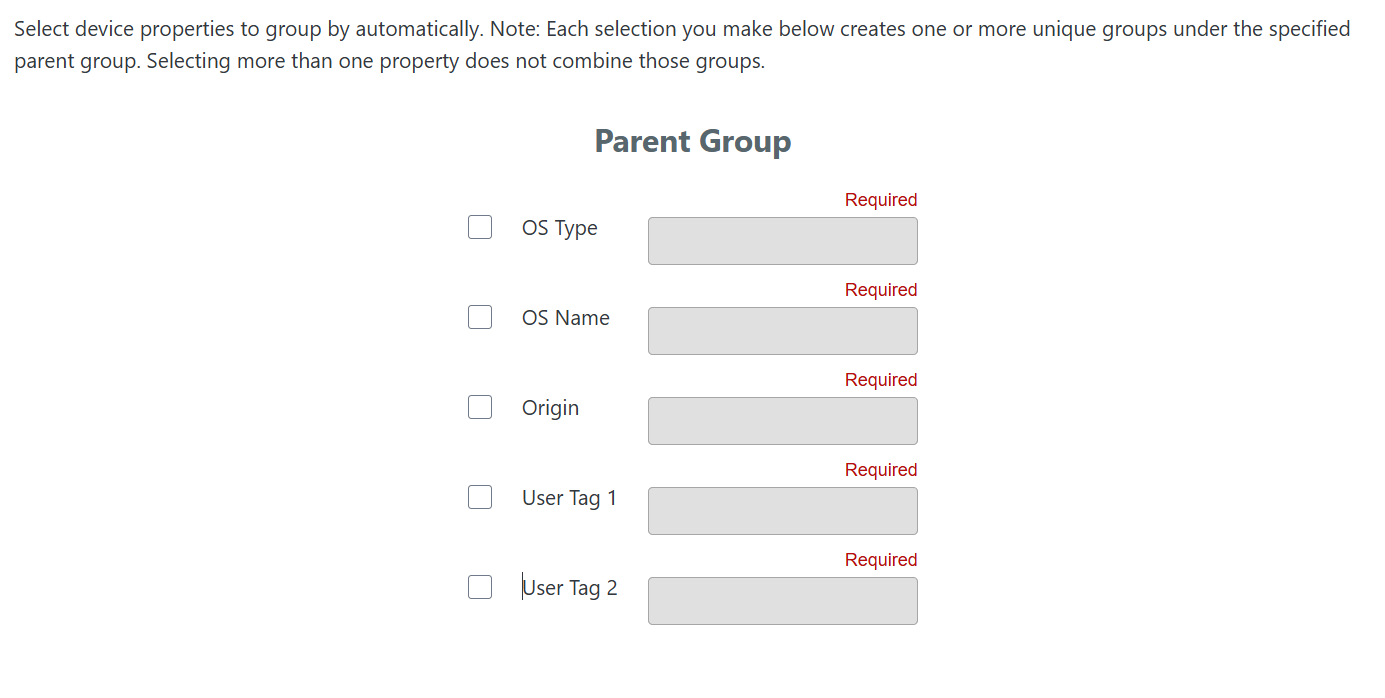Image resolution: width=1385 pixels, height=698 pixels.
Task: Click the Parent Group heading
Action: 692,141
